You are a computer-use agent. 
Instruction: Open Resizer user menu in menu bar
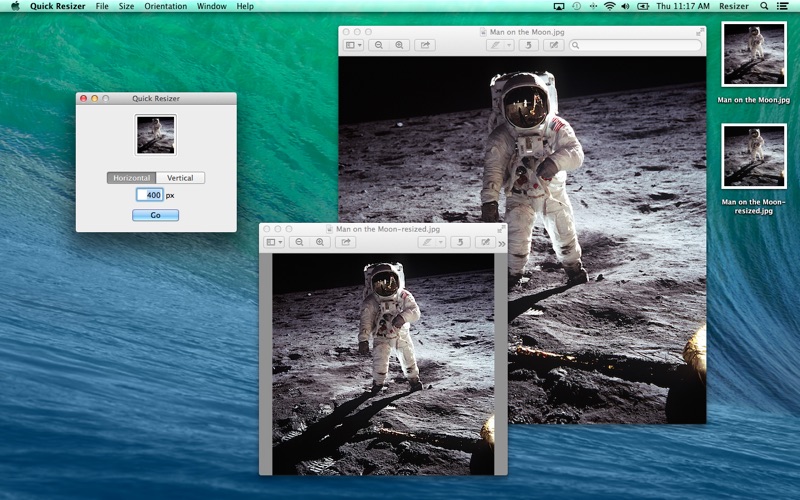click(734, 6)
